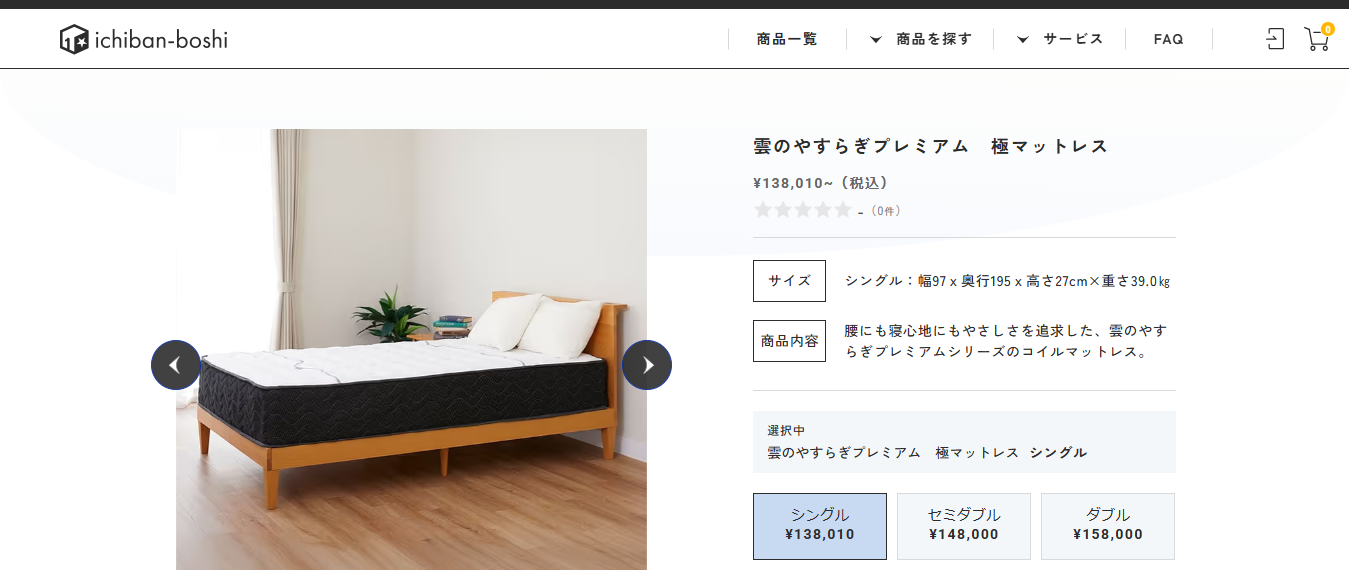Open the shopping cart icon
Screen dimensions: 1349x570
[1316, 40]
